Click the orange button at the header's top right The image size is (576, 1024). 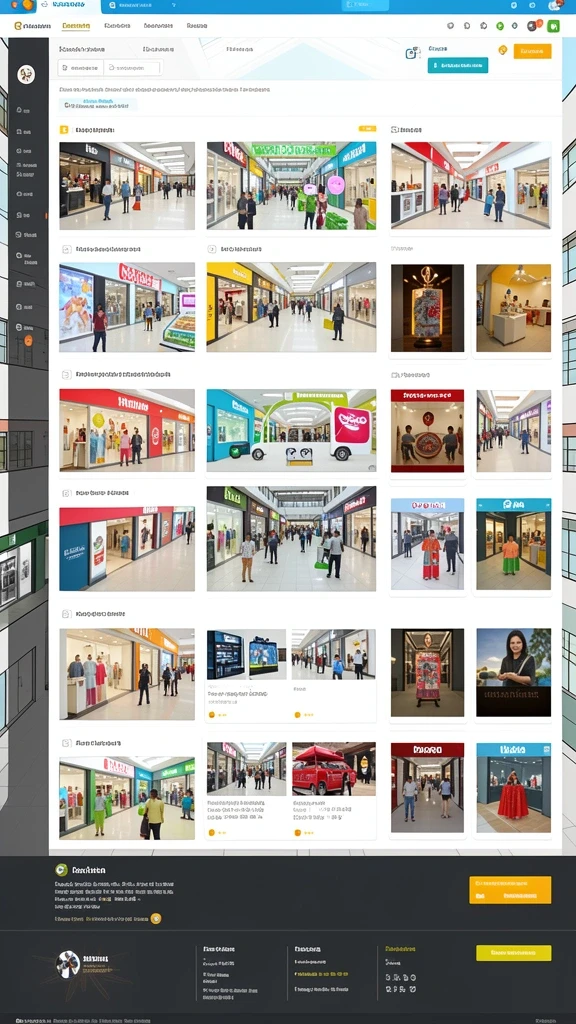tap(532, 51)
